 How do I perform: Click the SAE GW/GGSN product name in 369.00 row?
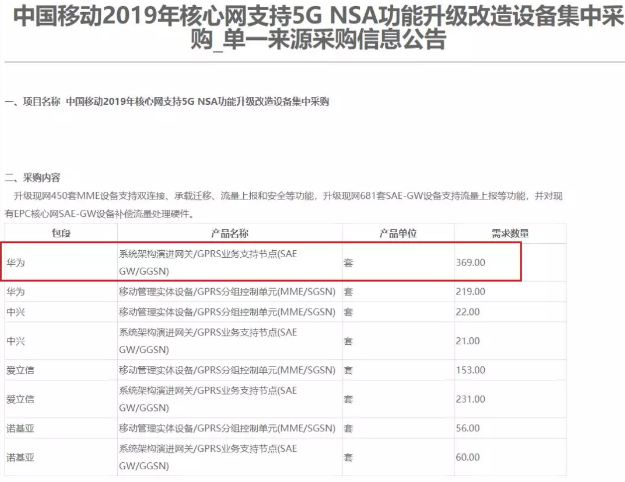(208, 263)
